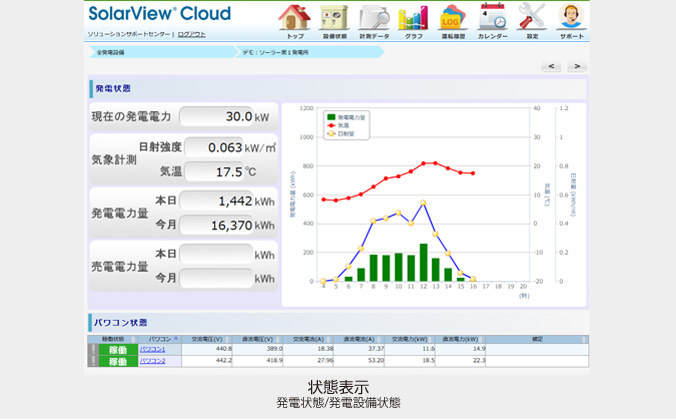
Task: Click the 気温 value 17.5
Action: click(x=214, y=172)
